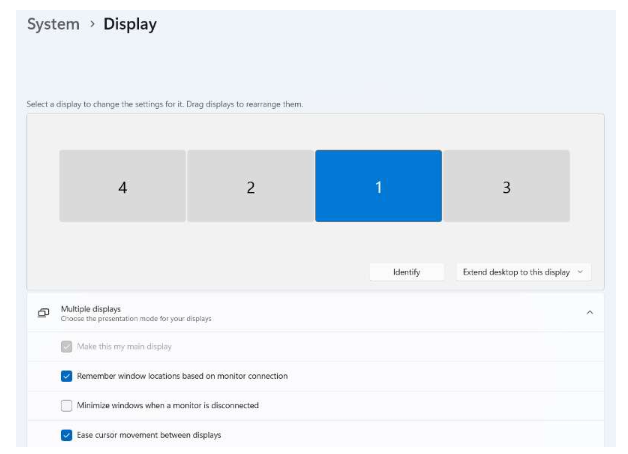
Task: Select display 4 in the arrangement
Action: [x=122, y=186]
